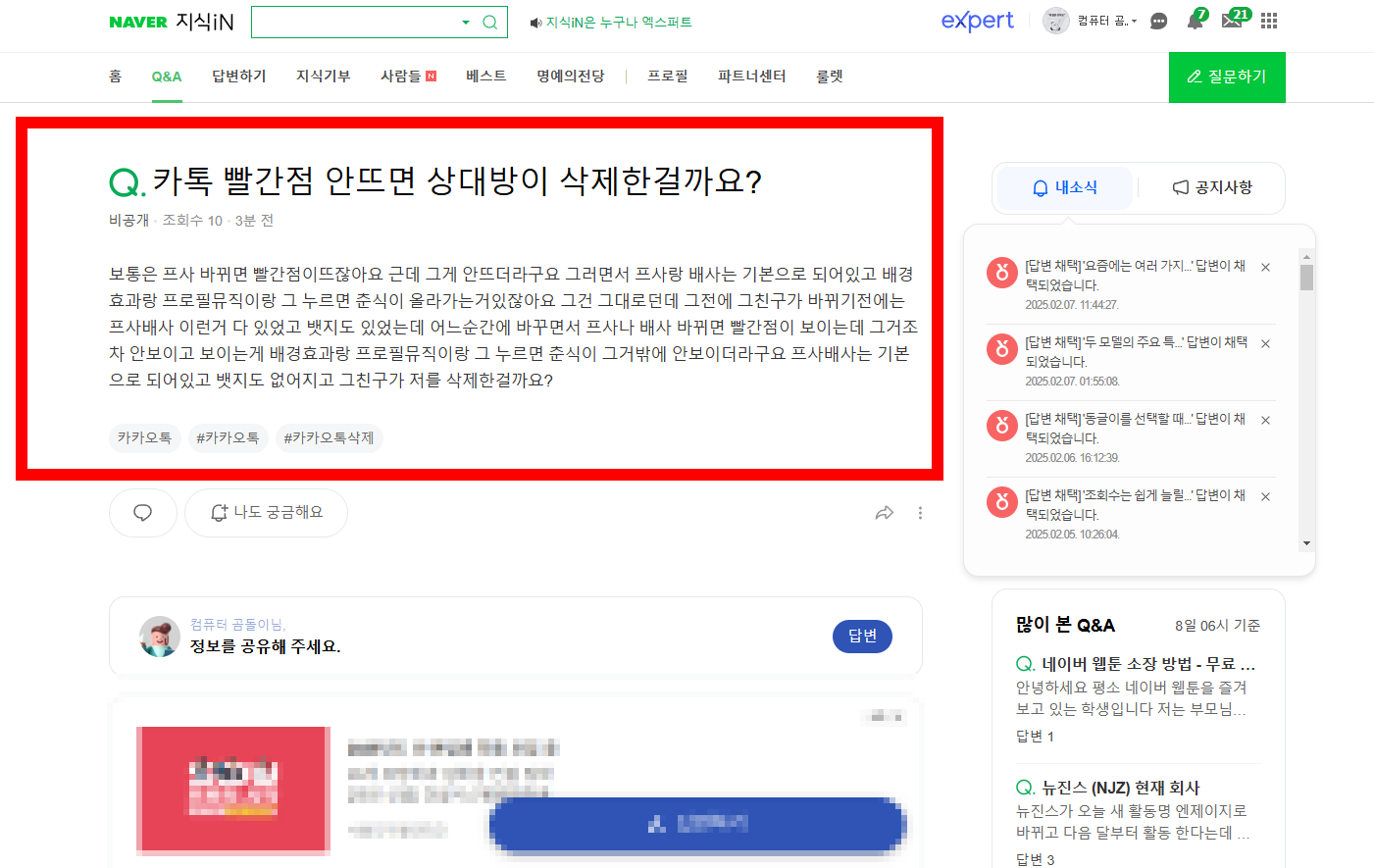Image resolution: width=1374 pixels, height=868 pixels.
Task: Open 프로필 menu item
Action: [668, 76]
